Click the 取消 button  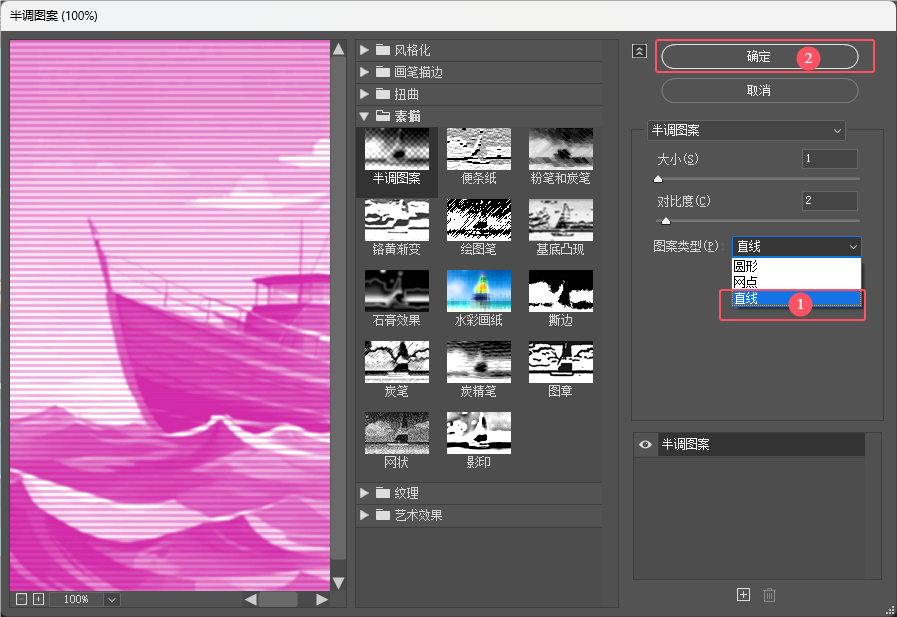760,90
